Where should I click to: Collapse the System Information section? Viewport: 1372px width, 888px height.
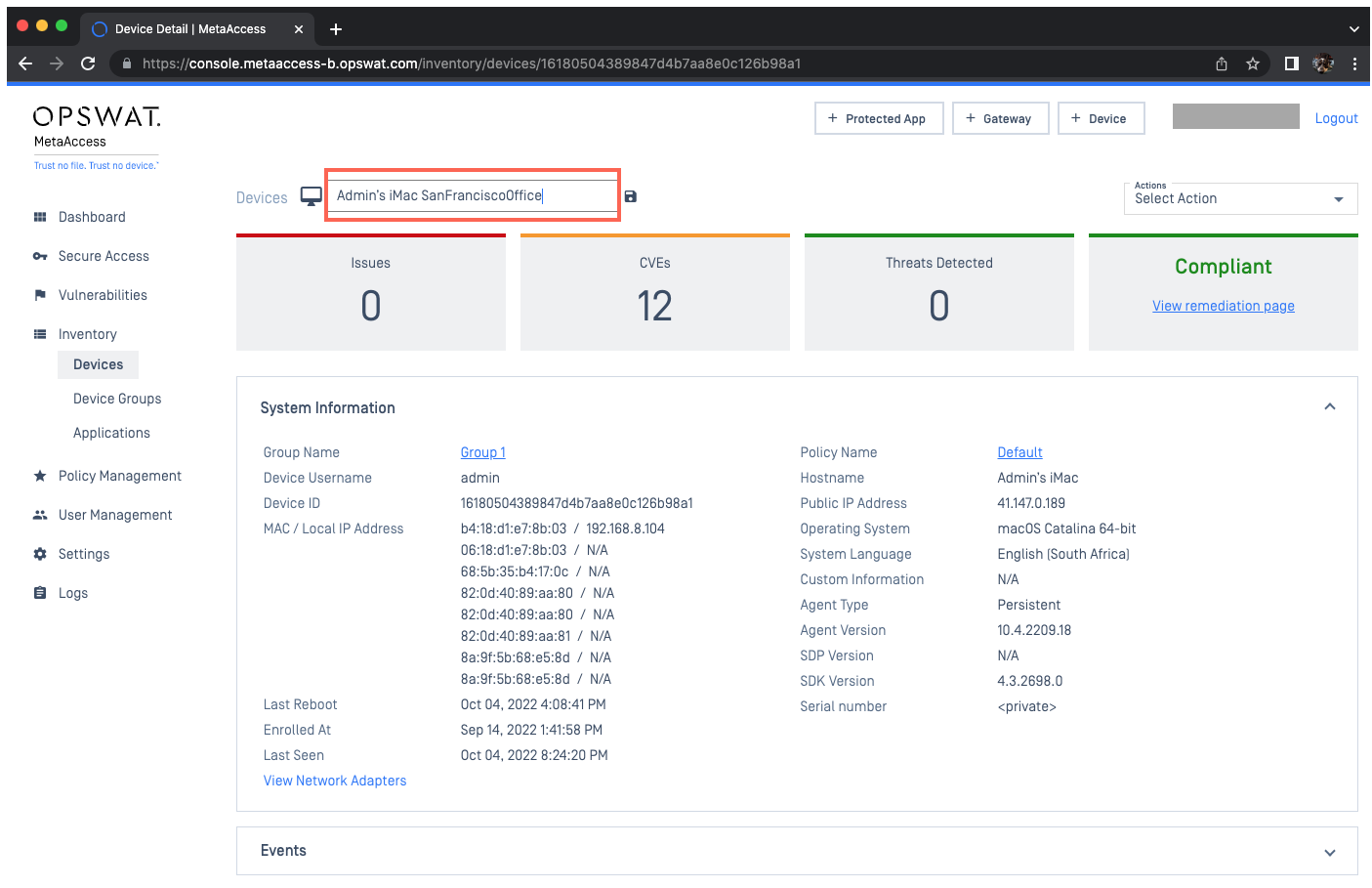pos(1330,407)
